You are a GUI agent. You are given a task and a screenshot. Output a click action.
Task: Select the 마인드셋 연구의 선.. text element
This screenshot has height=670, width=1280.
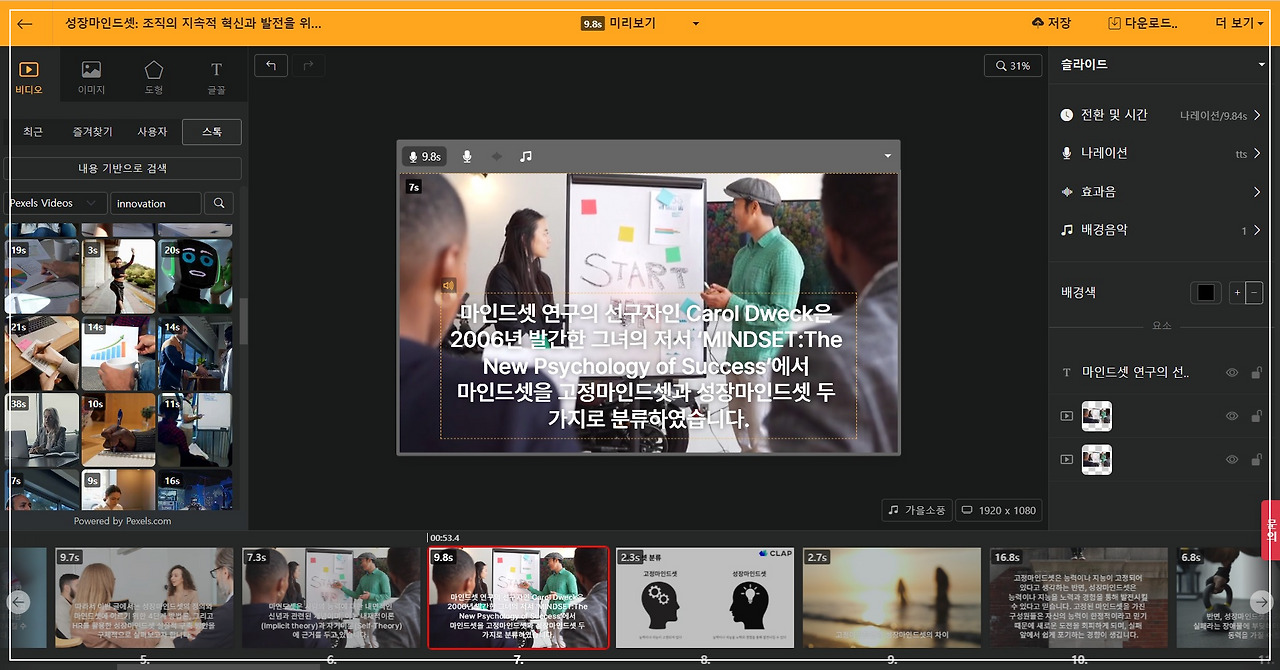(1135, 372)
